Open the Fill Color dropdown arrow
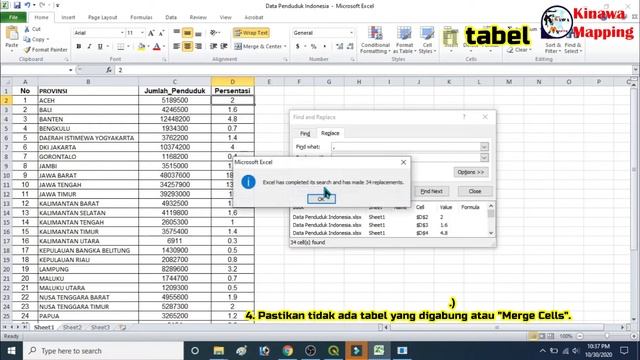640x360 pixels. click(148, 47)
